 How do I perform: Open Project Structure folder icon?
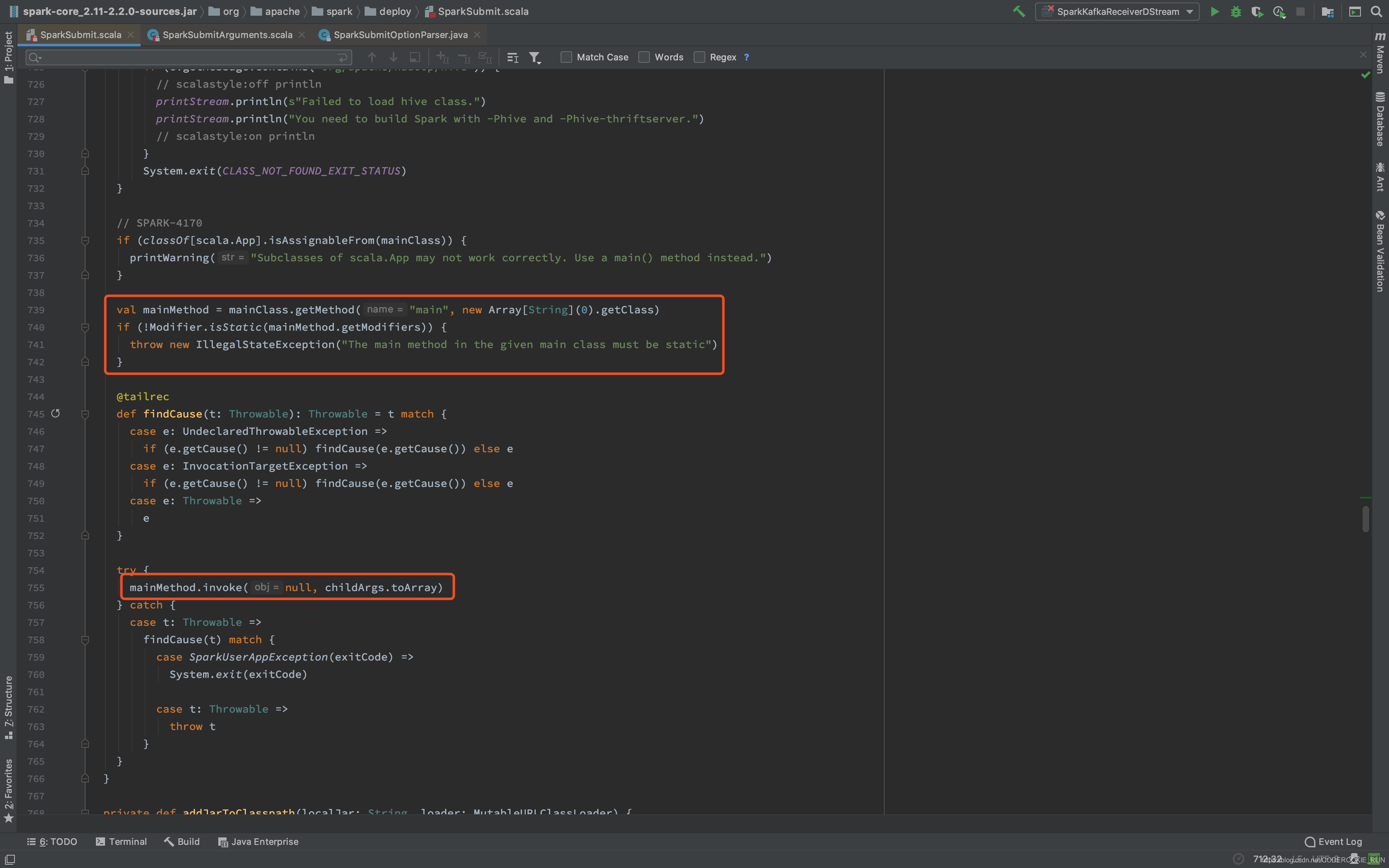pos(1327,12)
